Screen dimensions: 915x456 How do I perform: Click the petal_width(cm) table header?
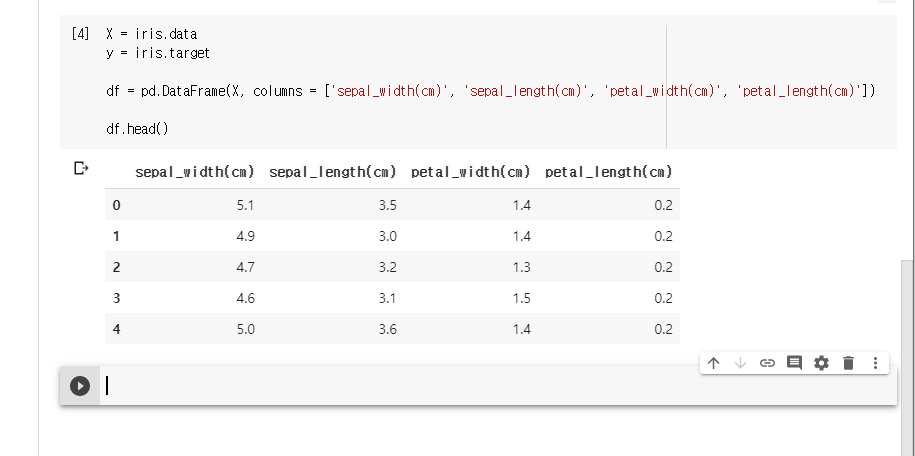tap(470, 172)
